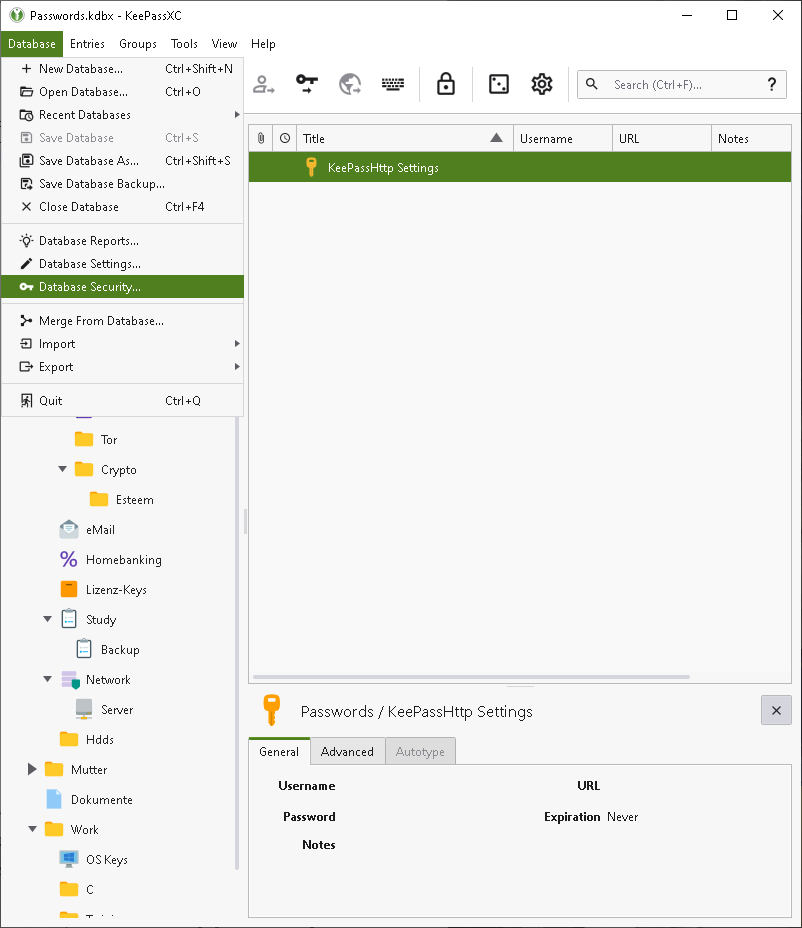Open application settings gear icon
This screenshot has height=928, width=802.
click(x=542, y=84)
